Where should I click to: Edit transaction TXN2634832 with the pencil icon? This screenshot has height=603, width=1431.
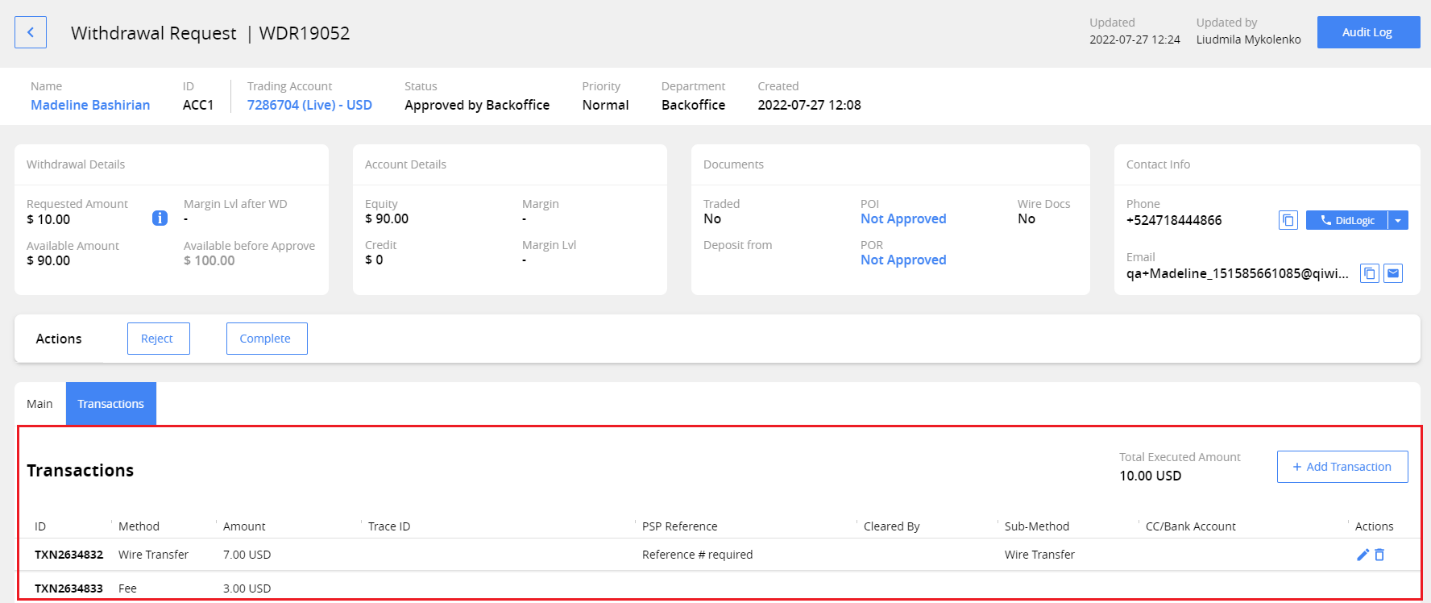1362,554
